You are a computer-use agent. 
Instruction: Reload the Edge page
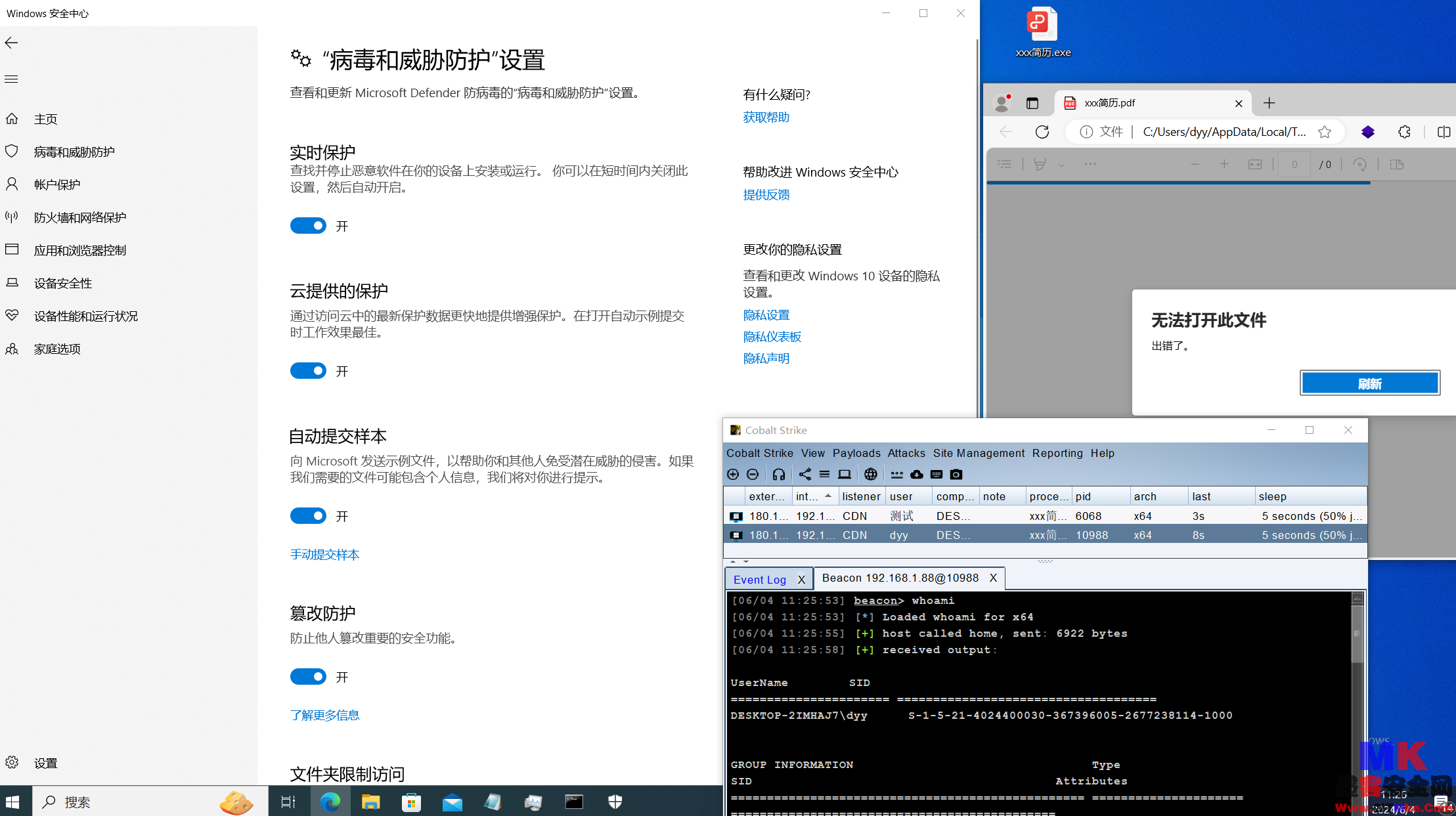(x=1042, y=132)
